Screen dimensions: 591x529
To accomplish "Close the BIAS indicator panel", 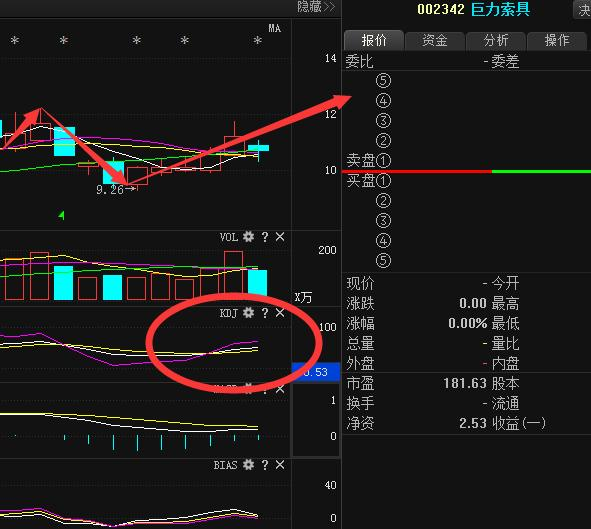I will tap(280, 465).
